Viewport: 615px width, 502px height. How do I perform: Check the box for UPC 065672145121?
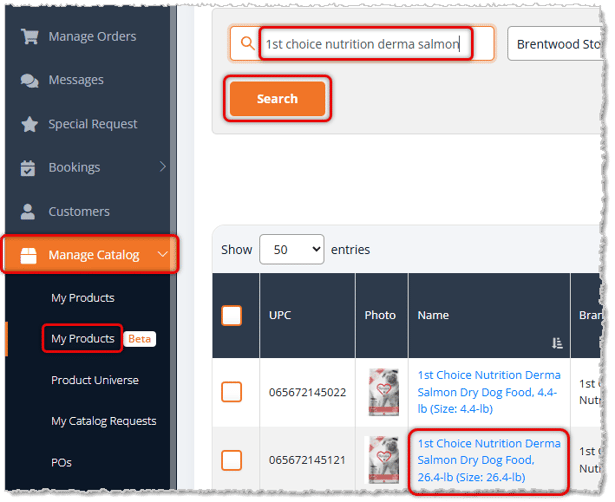[x=231, y=460]
